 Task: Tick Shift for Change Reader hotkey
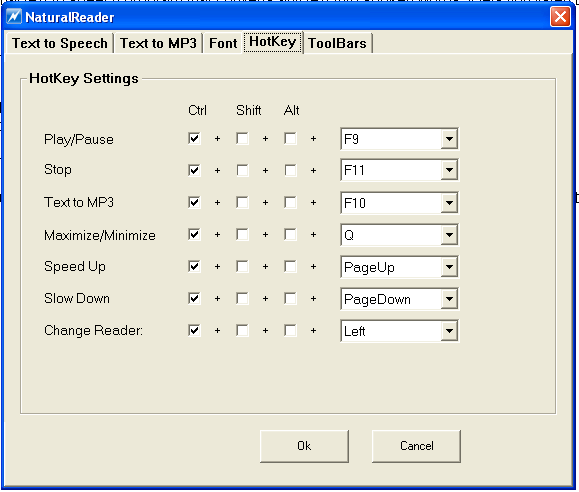click(x=242, y=330)
